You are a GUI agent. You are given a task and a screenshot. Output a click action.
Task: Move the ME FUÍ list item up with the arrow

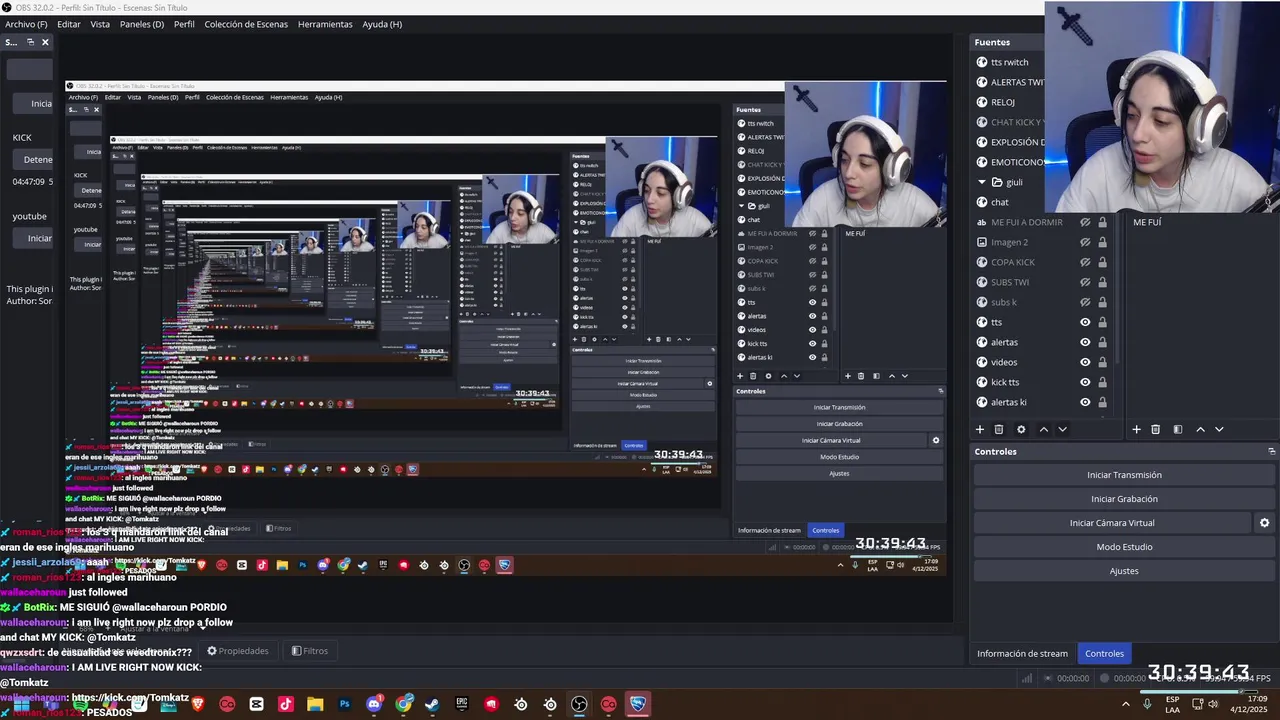click(1200, 429)
